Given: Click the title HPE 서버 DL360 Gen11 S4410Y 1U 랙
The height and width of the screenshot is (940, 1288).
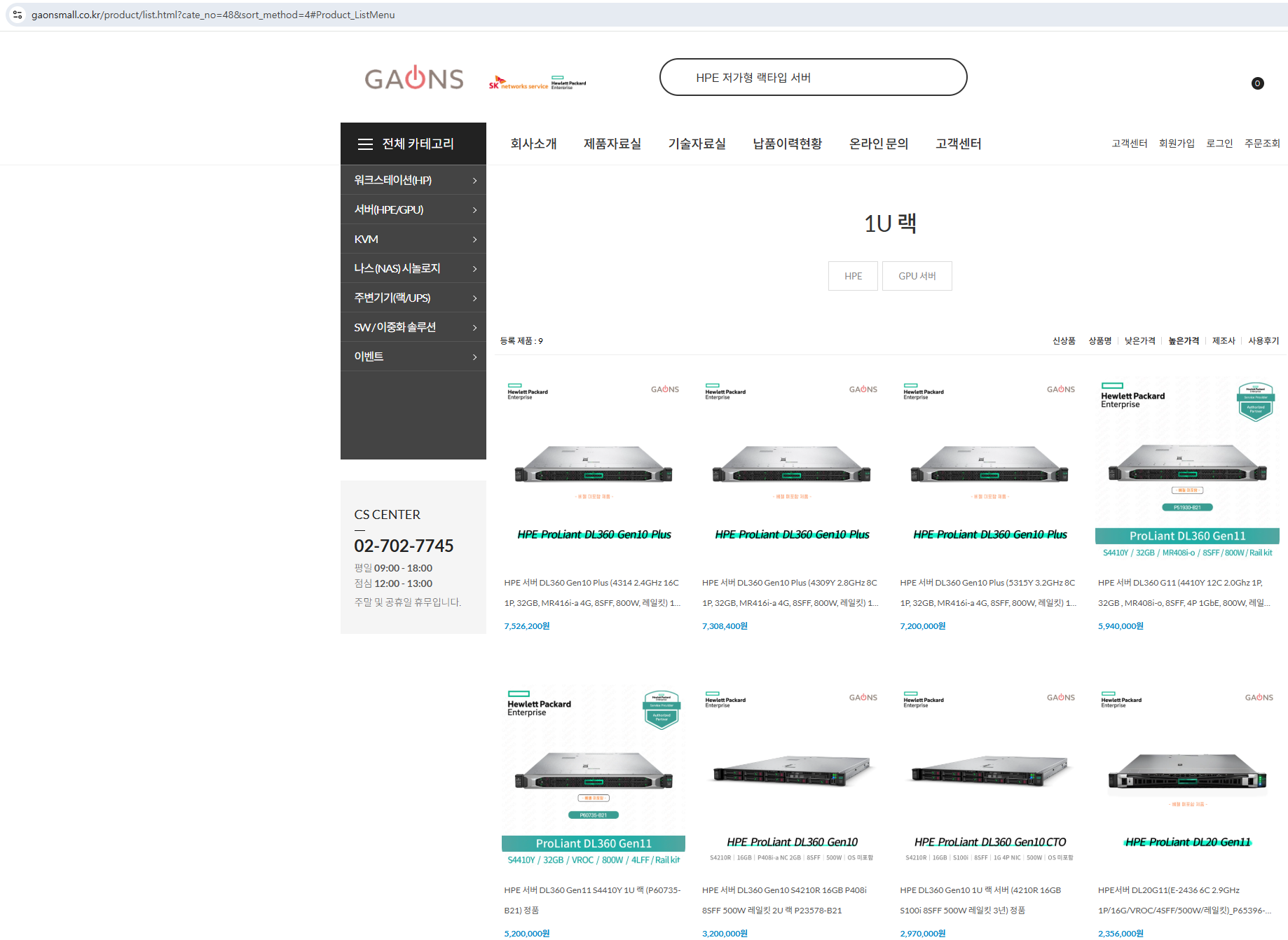Looking at the screenshot, I should (593, 900).
